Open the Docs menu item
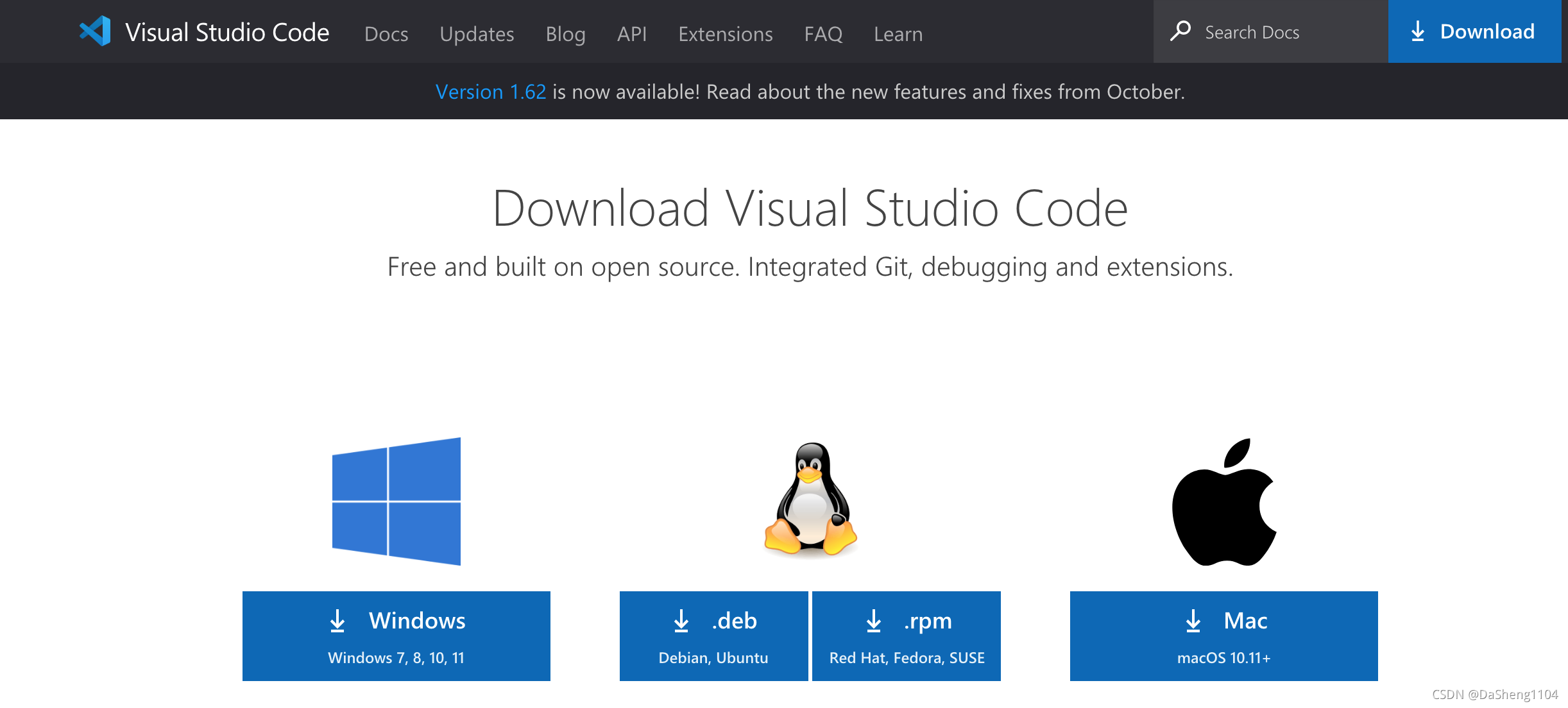 386,33
